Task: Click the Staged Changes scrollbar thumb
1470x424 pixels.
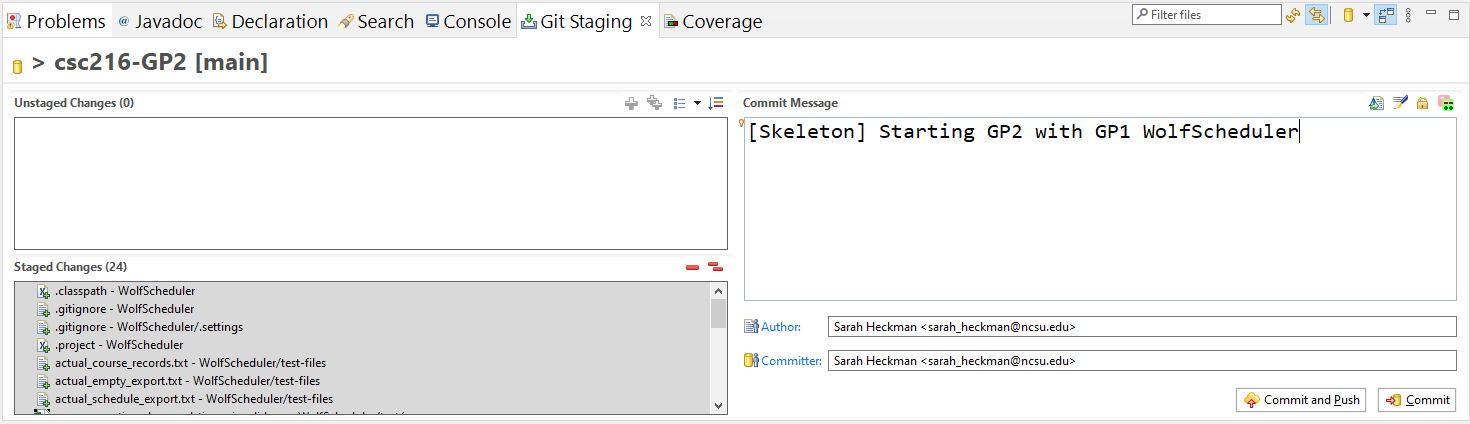Action: coord(718,314)
